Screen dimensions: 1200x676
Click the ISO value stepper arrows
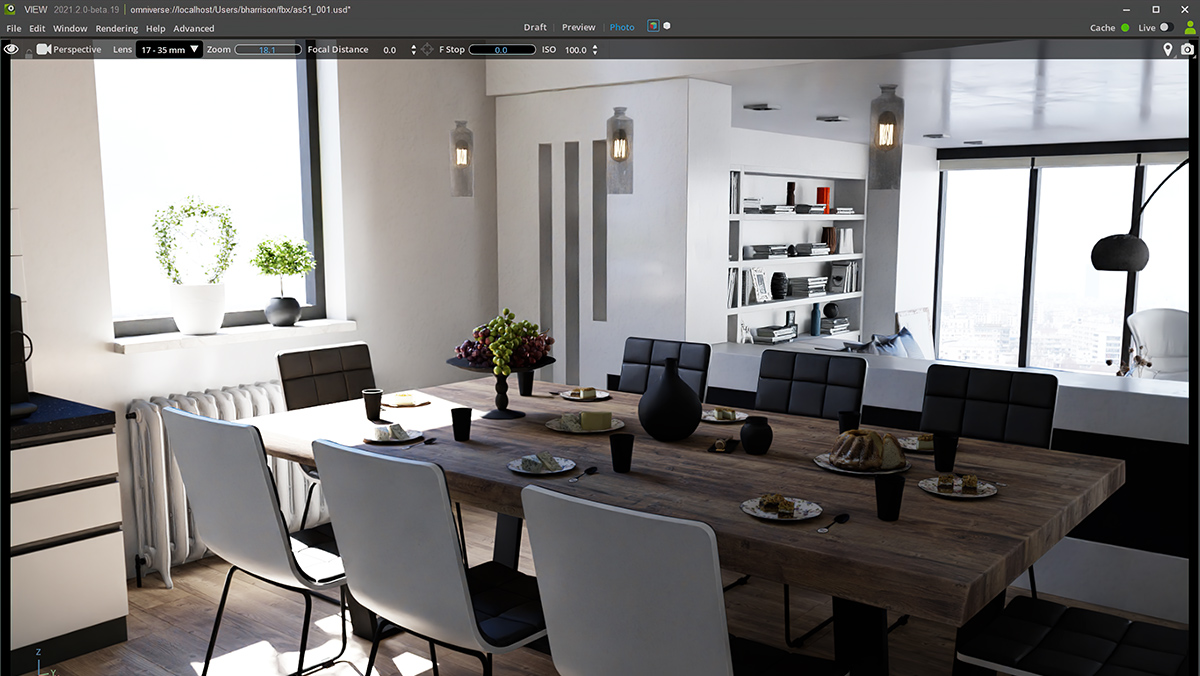tap(595, 49)
